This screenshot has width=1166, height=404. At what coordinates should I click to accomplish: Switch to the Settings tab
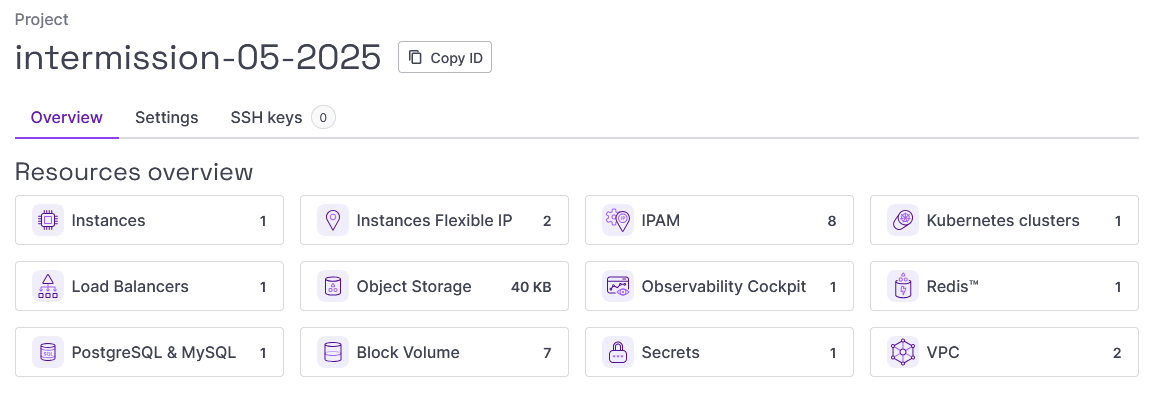pyautogui.click(x=167, y=118)
